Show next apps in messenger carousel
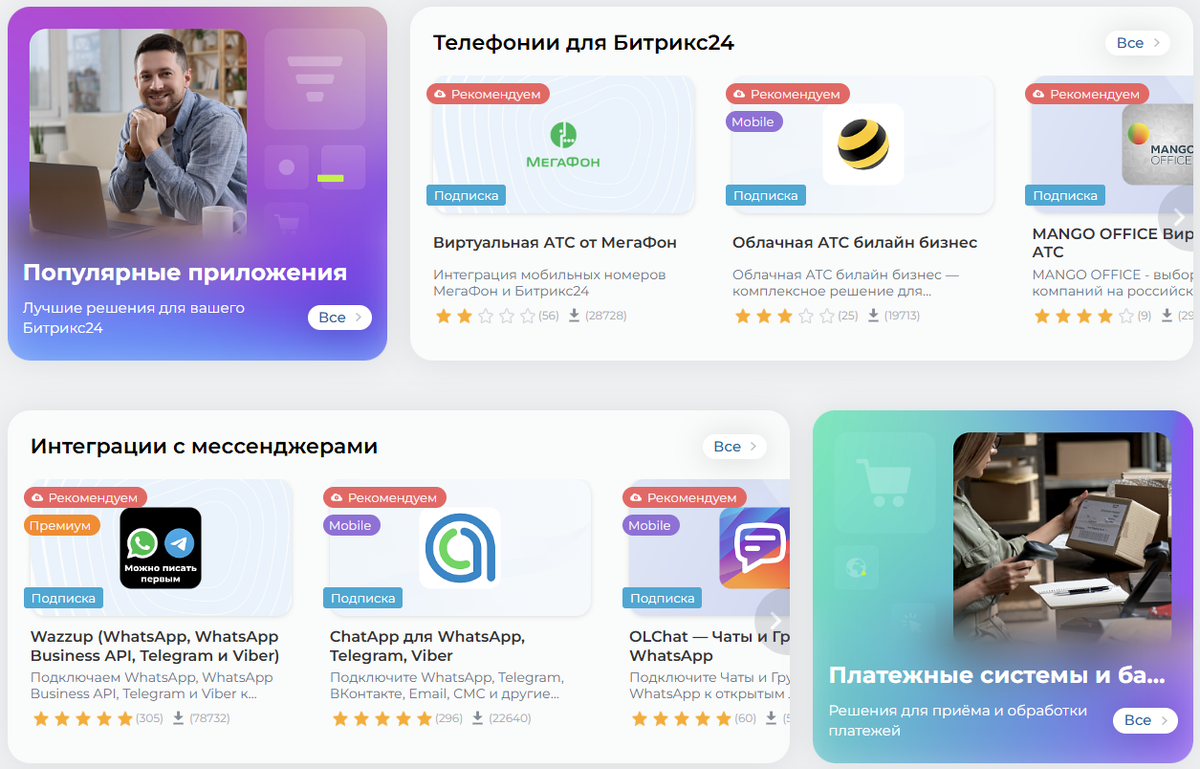This screenshot has height=769, width=1200. 775,620
